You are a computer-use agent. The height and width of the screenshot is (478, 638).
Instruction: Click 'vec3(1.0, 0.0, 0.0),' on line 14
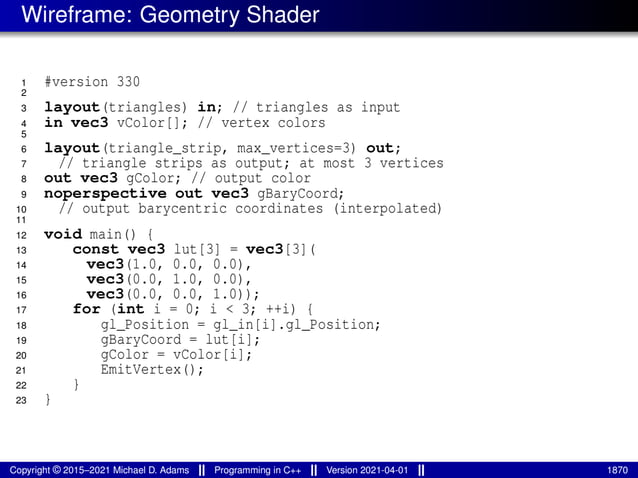[x=169, y=264]
